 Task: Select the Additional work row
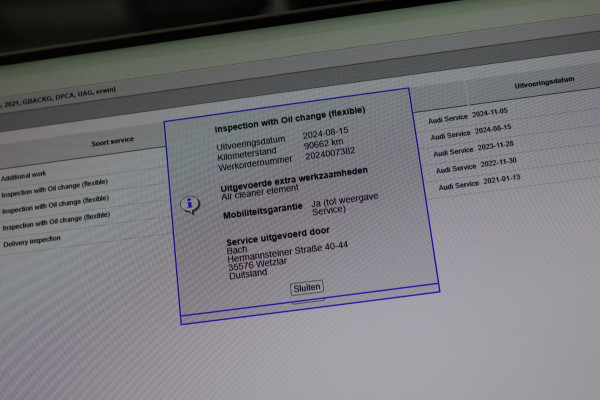coord(24,176)
